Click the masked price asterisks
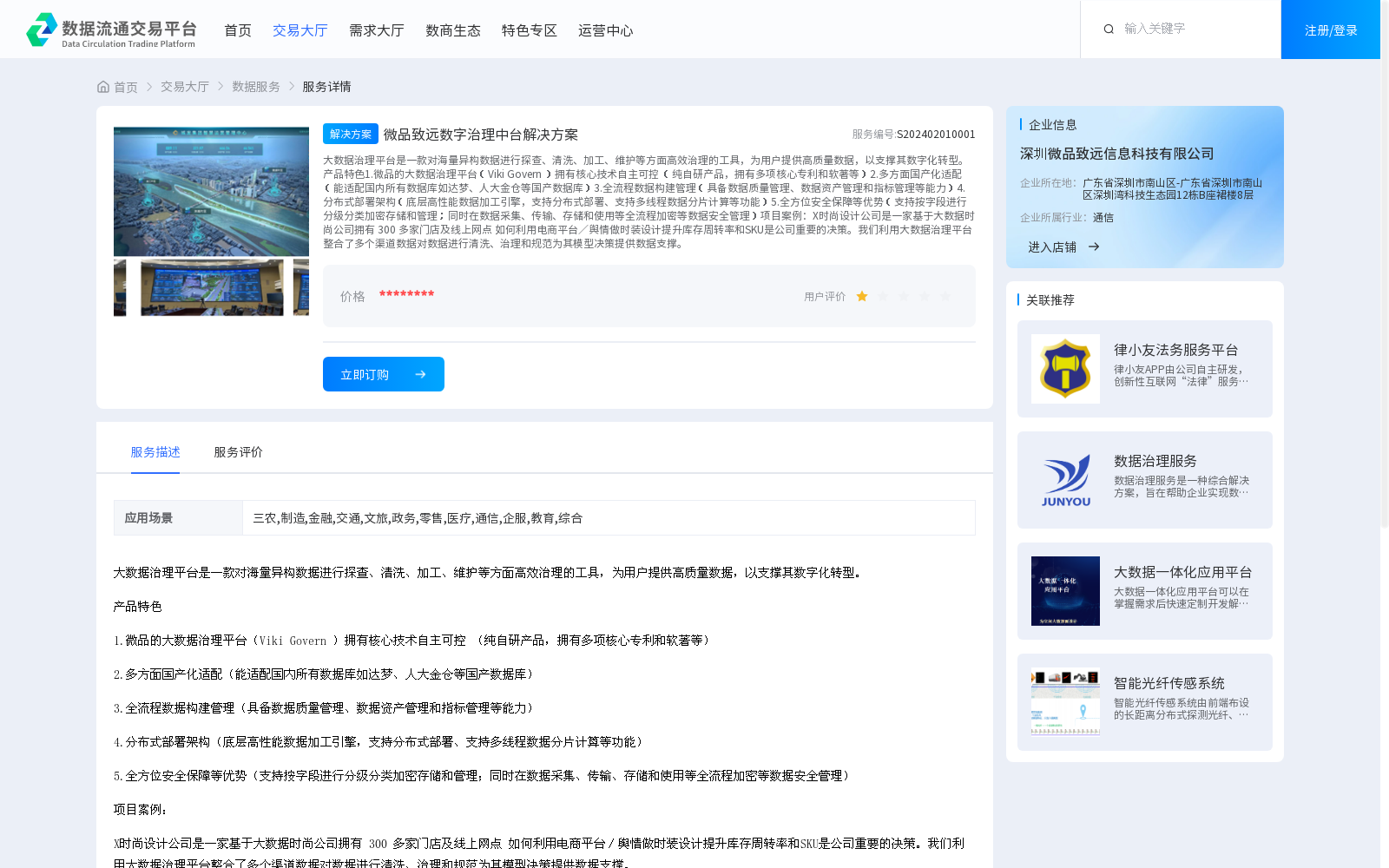Image resolution: width=1389 pixels, height=868 pixels. point(406,295)
